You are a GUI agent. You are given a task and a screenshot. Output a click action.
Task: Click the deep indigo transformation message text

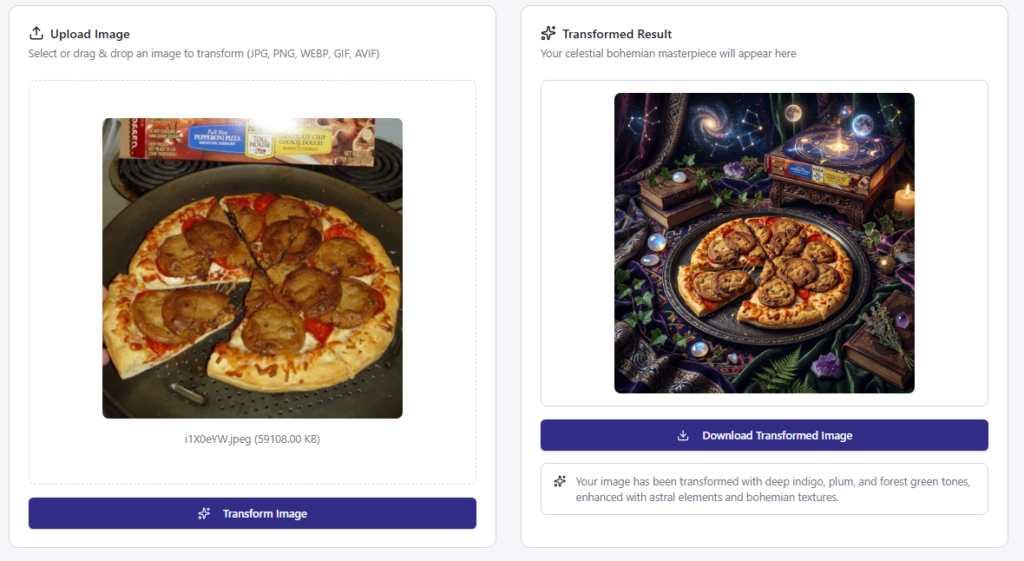[x=772, y=489]
